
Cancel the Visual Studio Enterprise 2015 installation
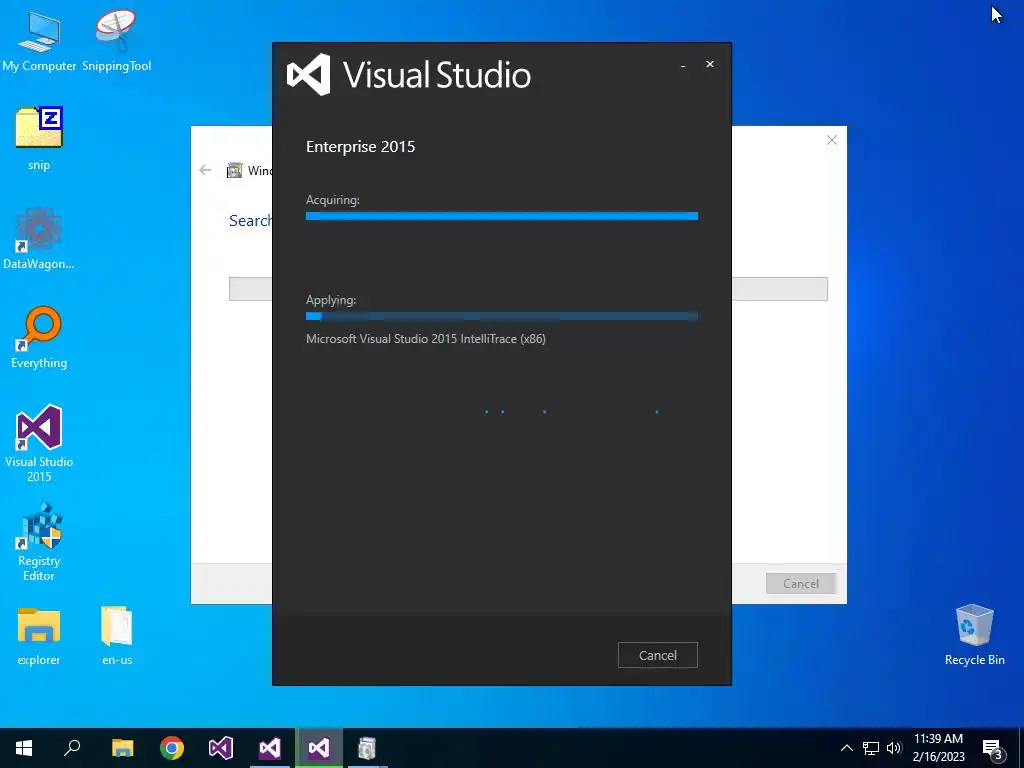[658, 655]
